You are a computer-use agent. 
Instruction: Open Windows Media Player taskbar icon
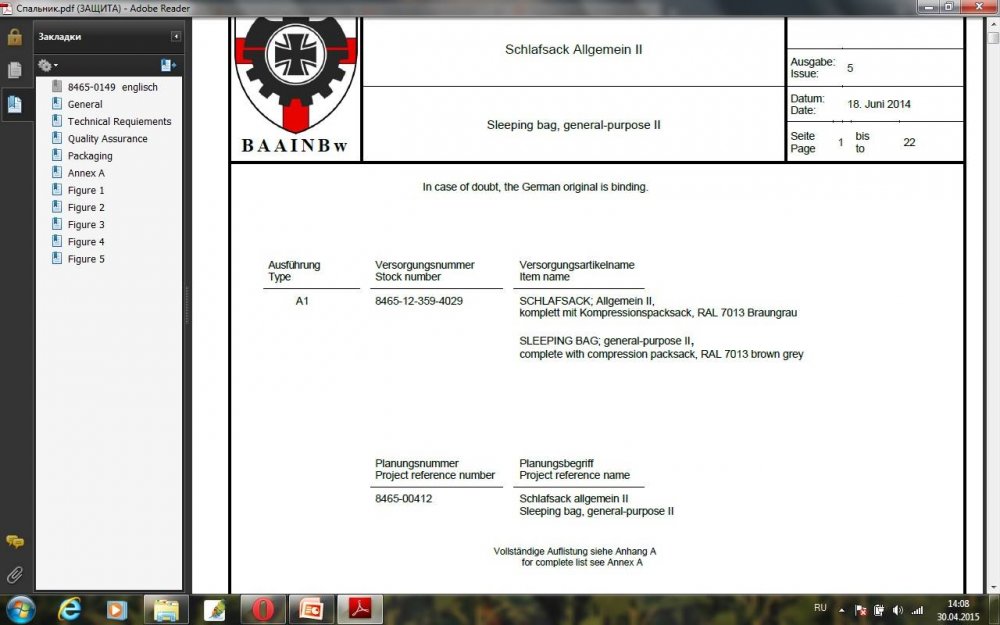[x=116, y=610]
